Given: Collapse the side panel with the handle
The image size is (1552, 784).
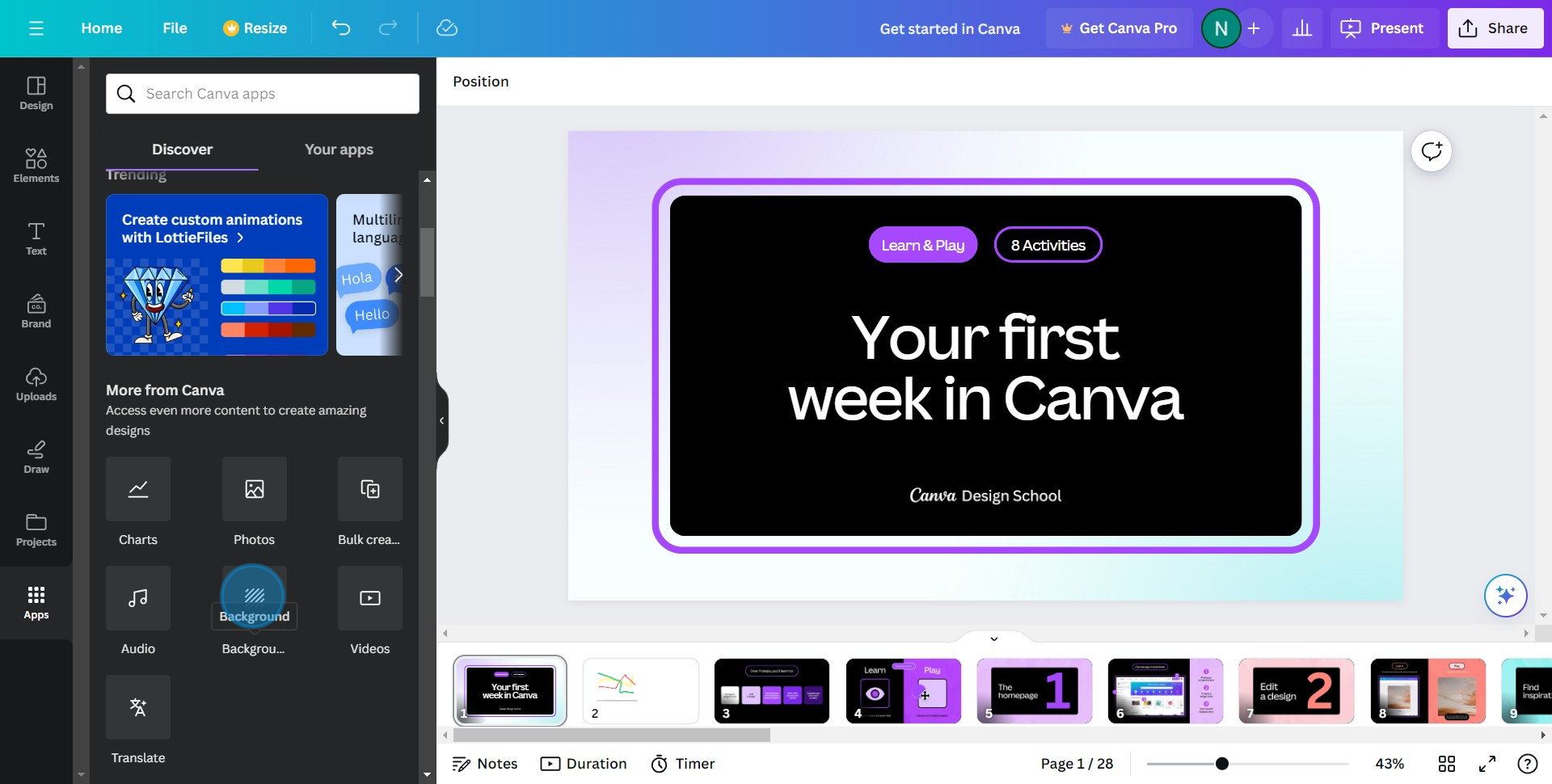Looking at the screenshot, I should [x=441, y=420].
